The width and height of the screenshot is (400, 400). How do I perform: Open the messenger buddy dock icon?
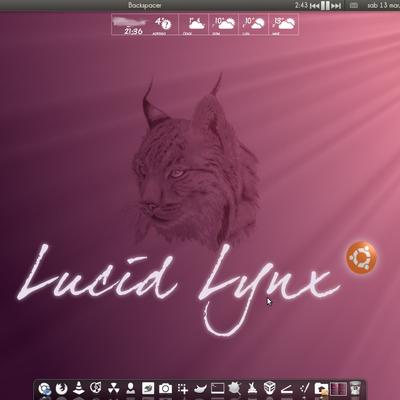tap(130, 388)
